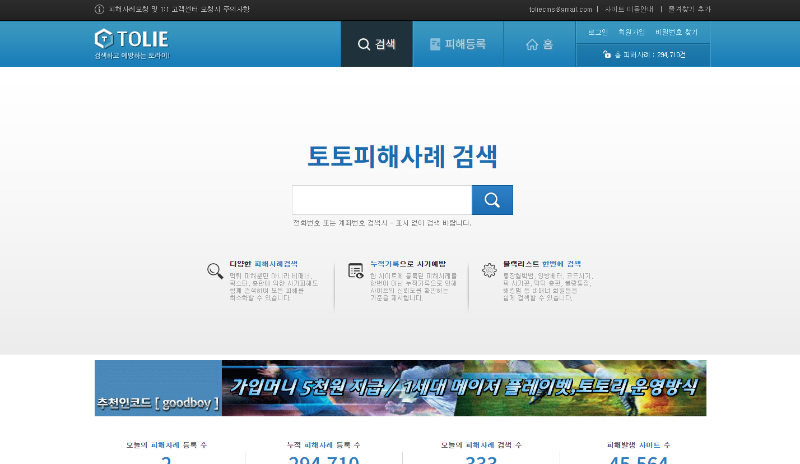Click the lock icon beside damage case count

[x=606, y=55]
